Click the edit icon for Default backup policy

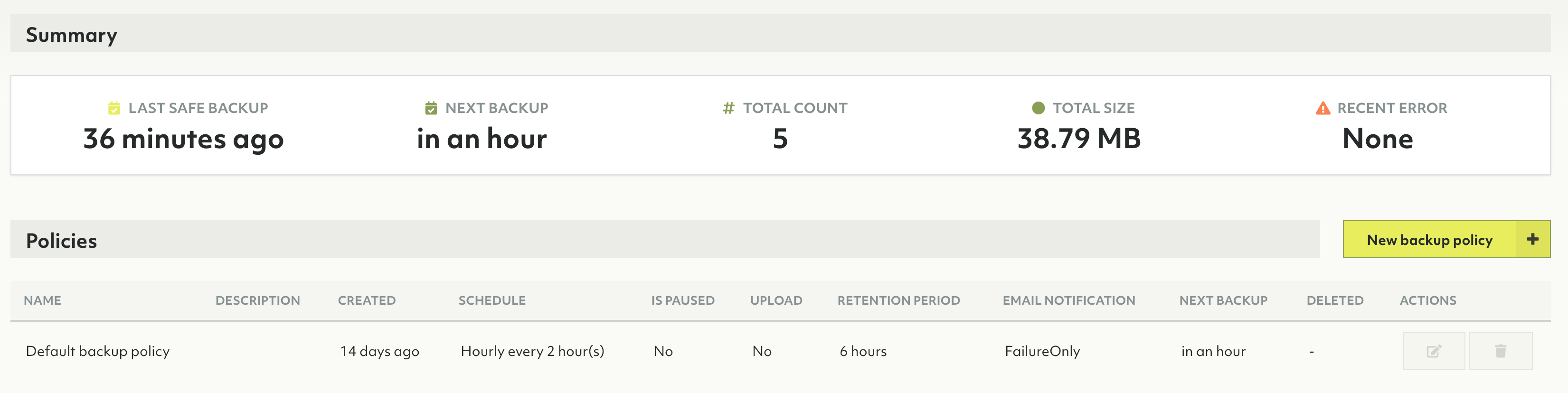point(1434,351)
